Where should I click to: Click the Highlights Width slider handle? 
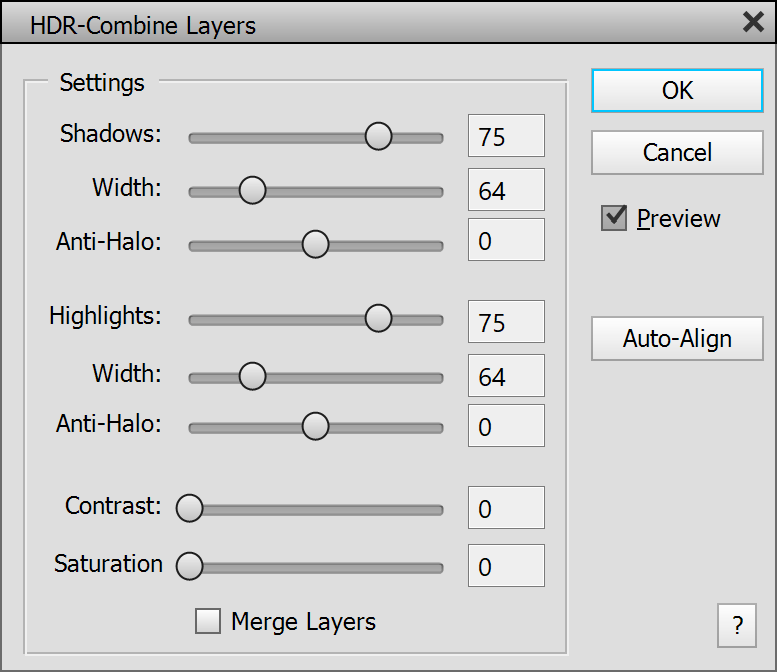252,376
